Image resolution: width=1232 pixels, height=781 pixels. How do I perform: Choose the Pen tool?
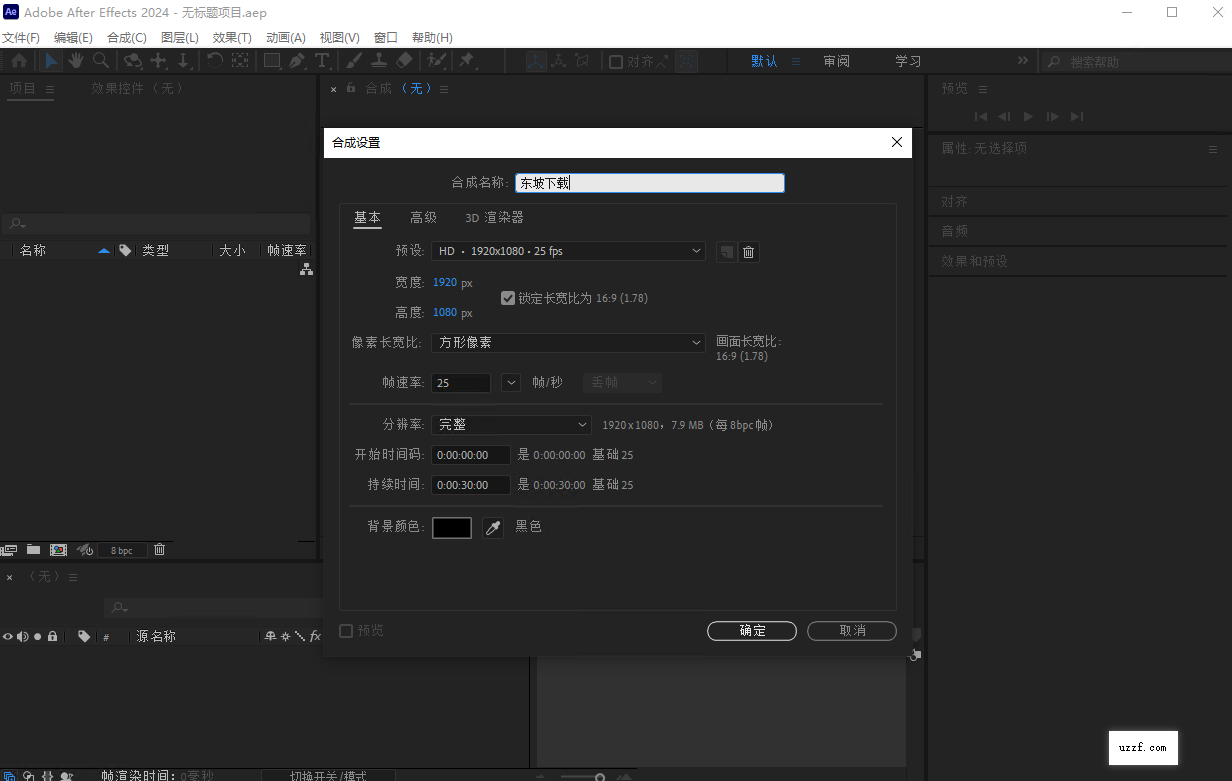(297, 60)
